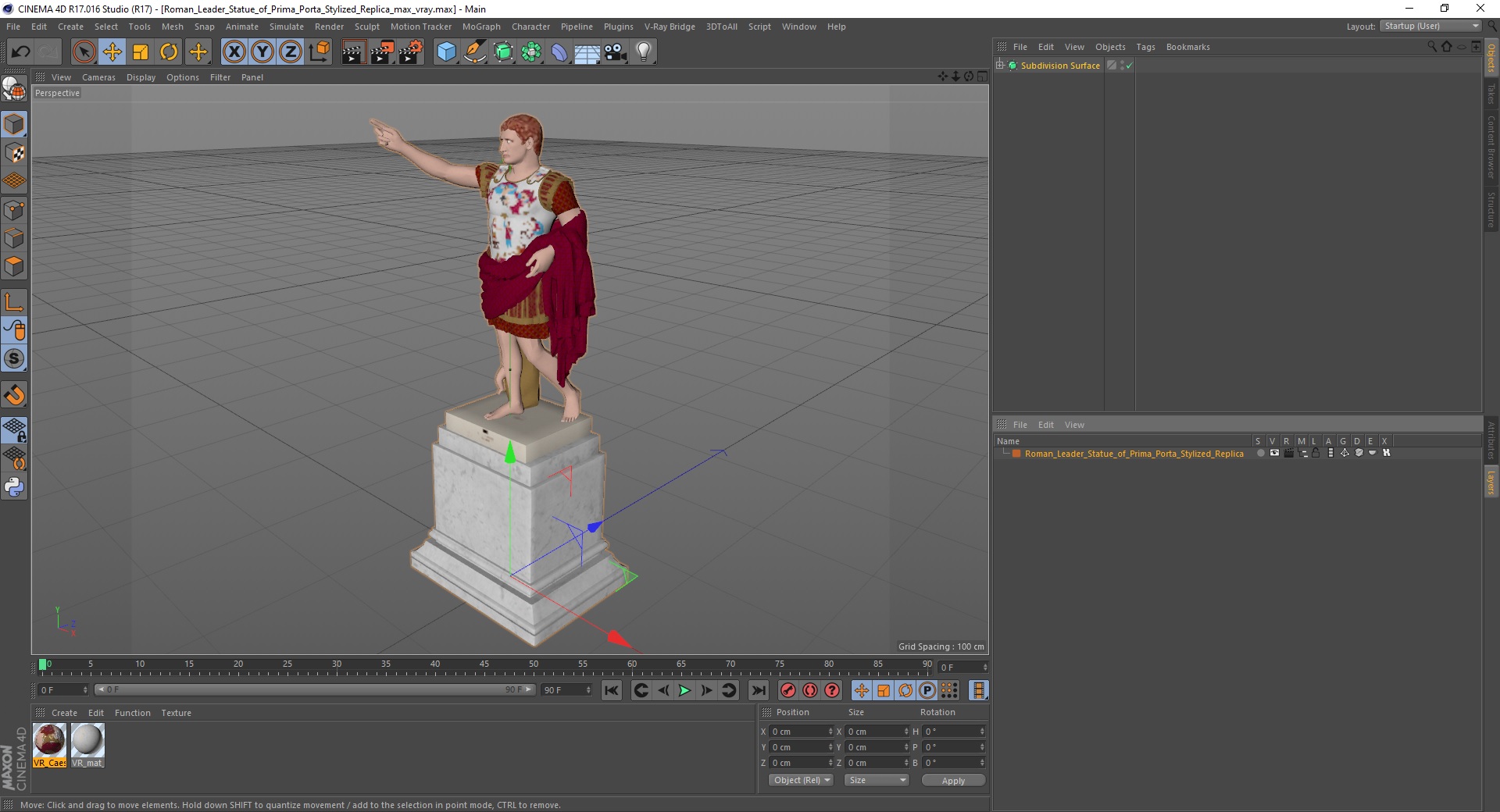Add a Camera object
Screen dimensions: 1500x812
[x=616, y=52]
